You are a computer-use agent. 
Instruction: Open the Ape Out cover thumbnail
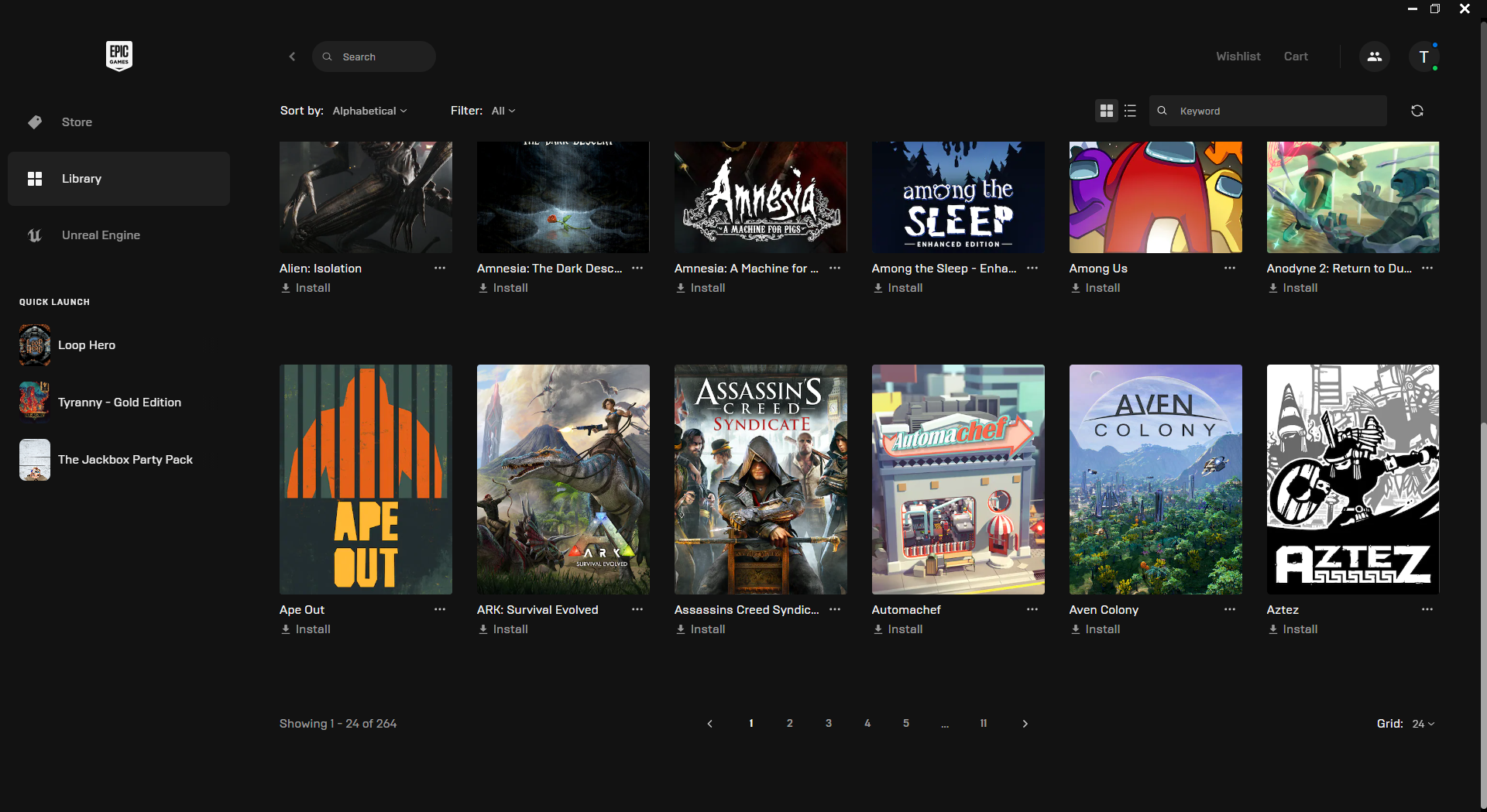coord(366,479)
